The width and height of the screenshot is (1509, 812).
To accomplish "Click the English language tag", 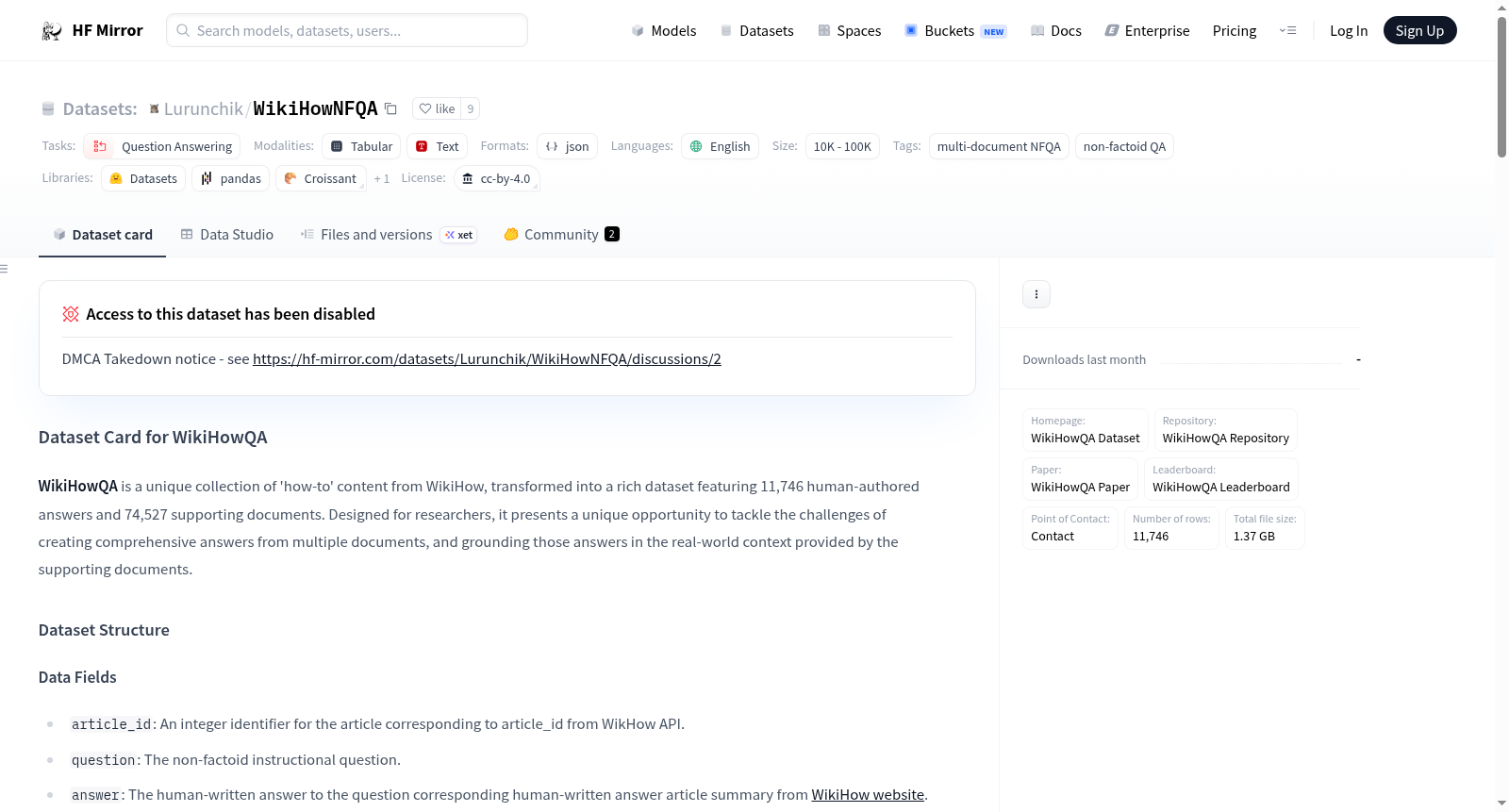I will pyautogui.click(x=720, y=146).
